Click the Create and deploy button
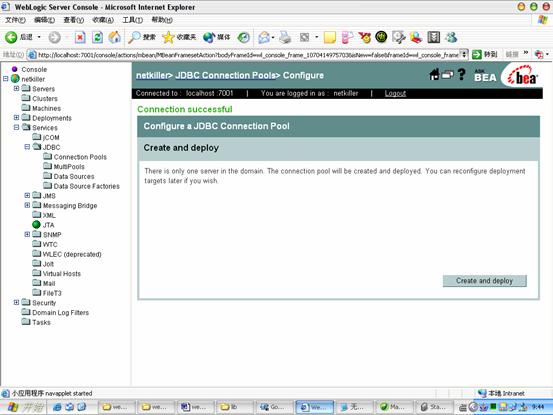553x415 pixels. (485, 281)
